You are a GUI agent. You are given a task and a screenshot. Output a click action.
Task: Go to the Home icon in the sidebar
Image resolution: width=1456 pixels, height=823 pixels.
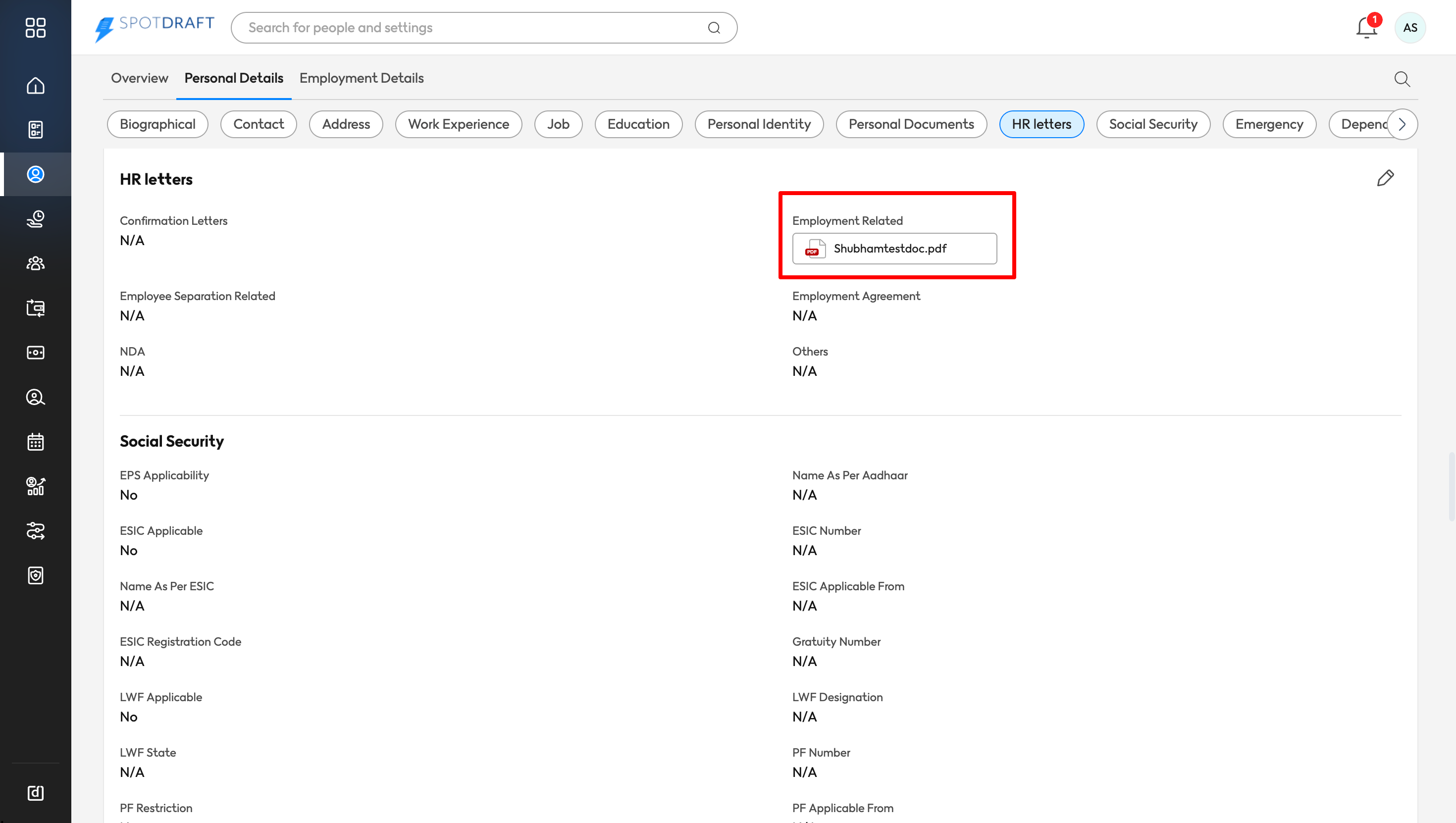point(35,85)
